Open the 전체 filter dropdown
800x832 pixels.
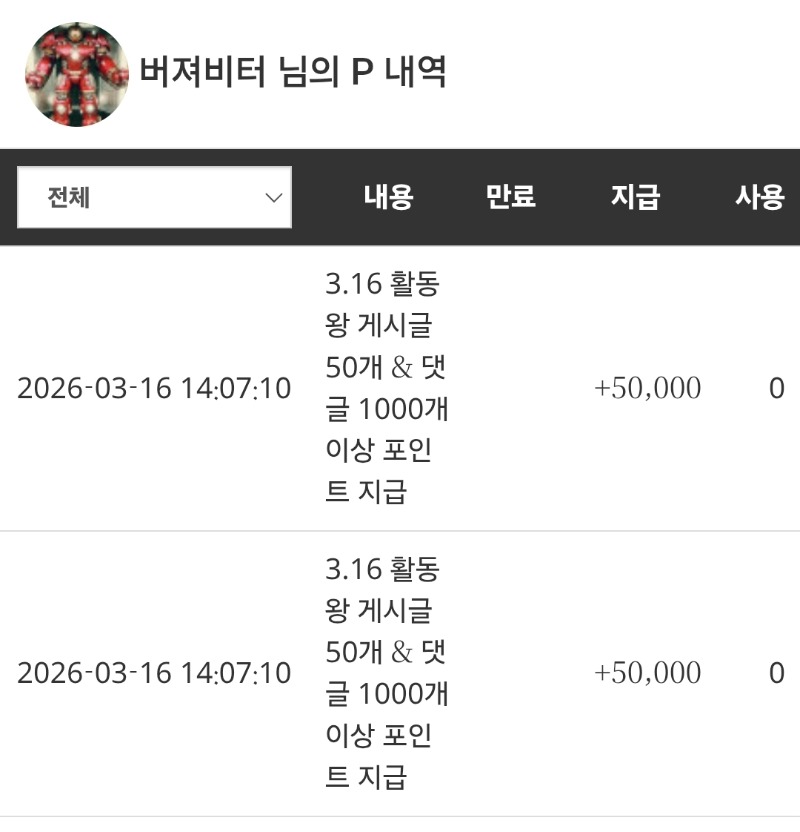(x=154, y=197)
